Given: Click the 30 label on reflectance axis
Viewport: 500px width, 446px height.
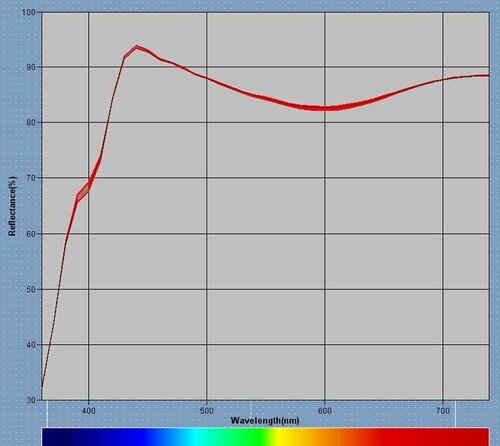Looking at the screenshot, I should (31, 400).
